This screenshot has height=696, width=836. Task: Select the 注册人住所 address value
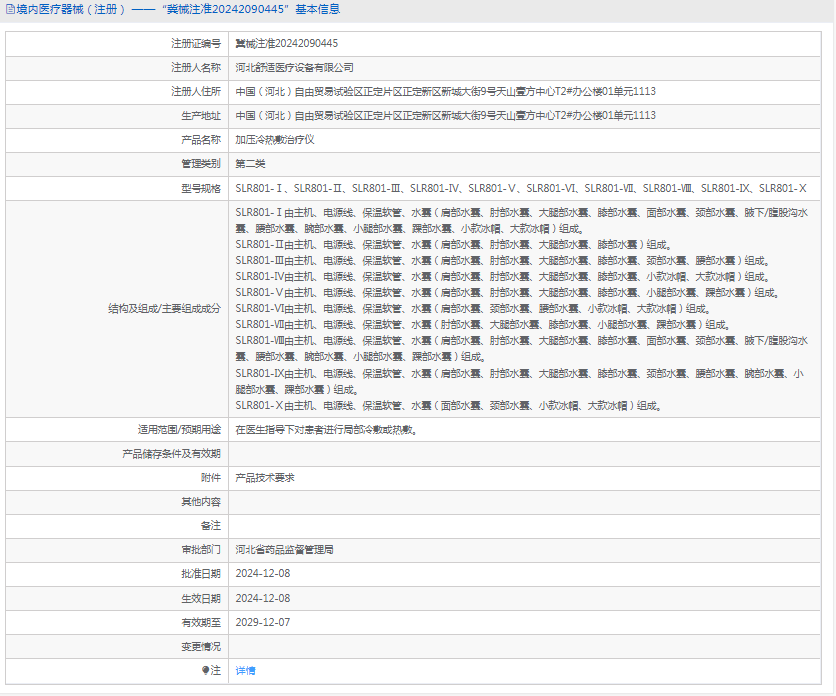coord(446,92)
